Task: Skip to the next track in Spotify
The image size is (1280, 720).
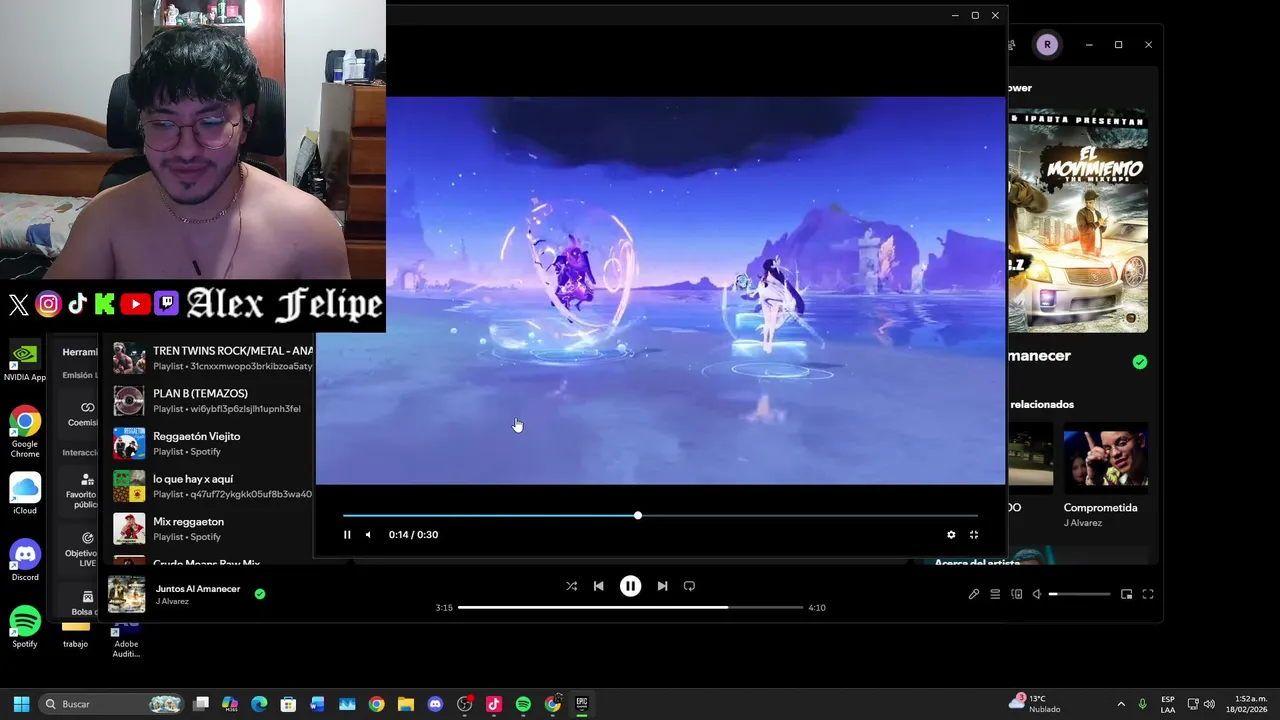Action: [662, 586]
